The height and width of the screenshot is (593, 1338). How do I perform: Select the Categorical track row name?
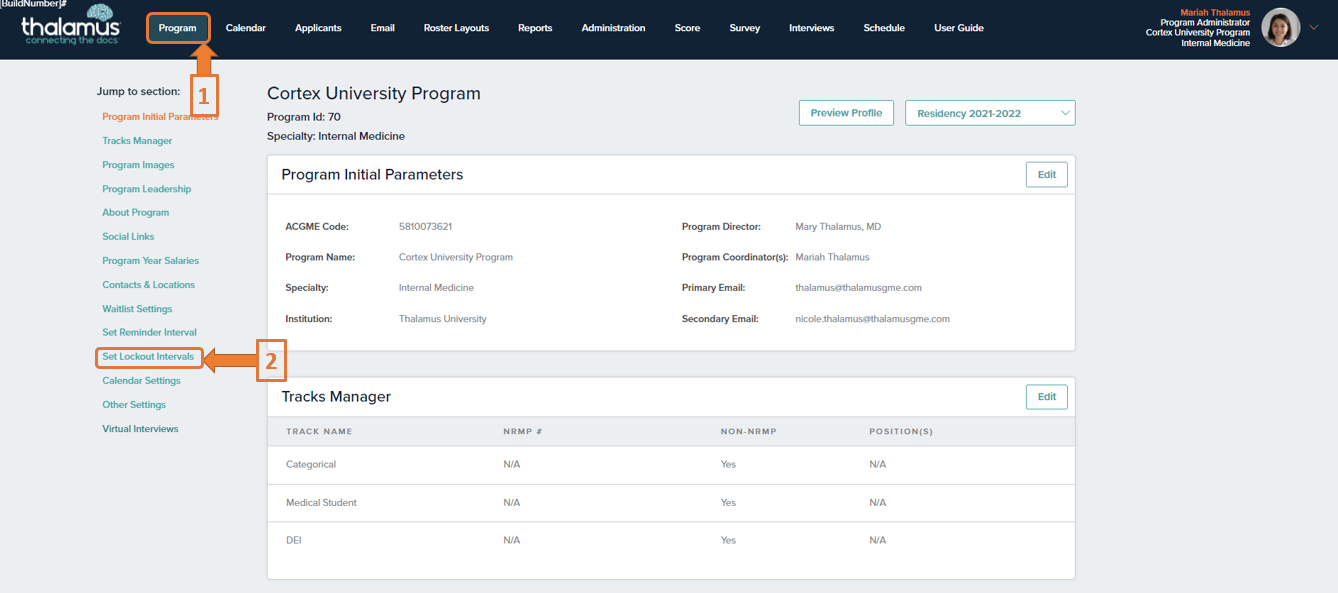pos(311,465)
